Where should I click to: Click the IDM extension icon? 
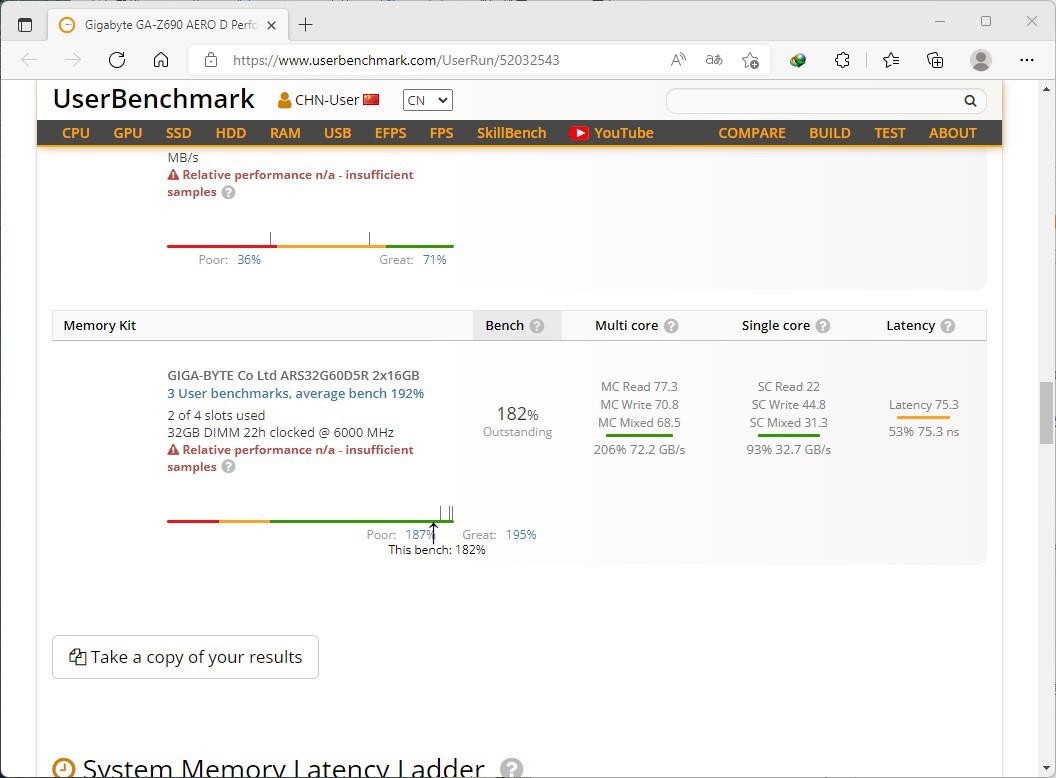pos(798,60)
